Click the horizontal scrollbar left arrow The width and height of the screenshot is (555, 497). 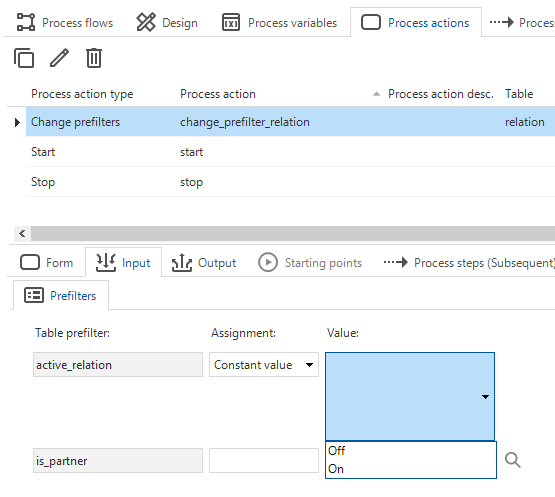pos(22,233)
